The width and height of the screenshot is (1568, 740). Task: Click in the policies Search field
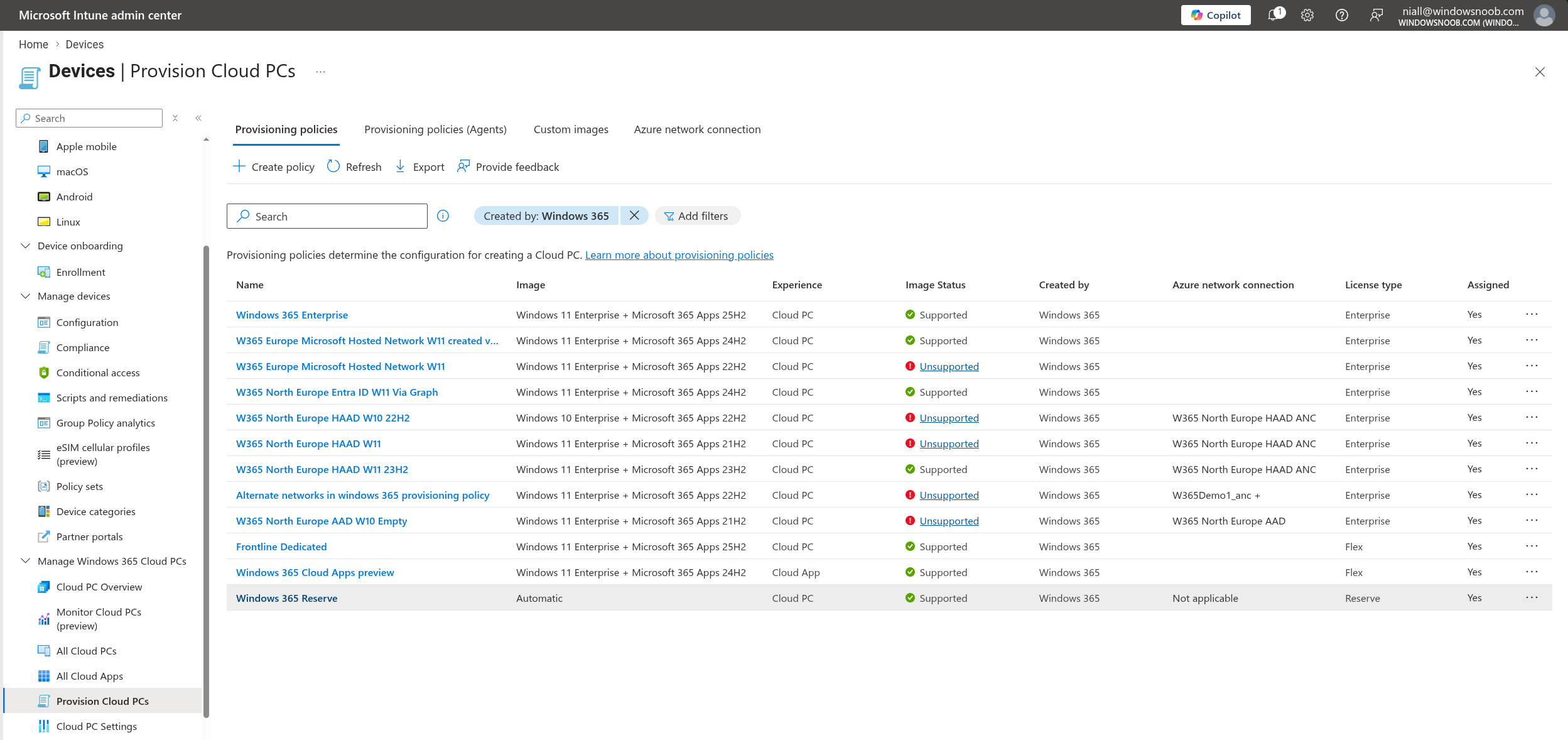pyautogui.click(x=327, y=216)
